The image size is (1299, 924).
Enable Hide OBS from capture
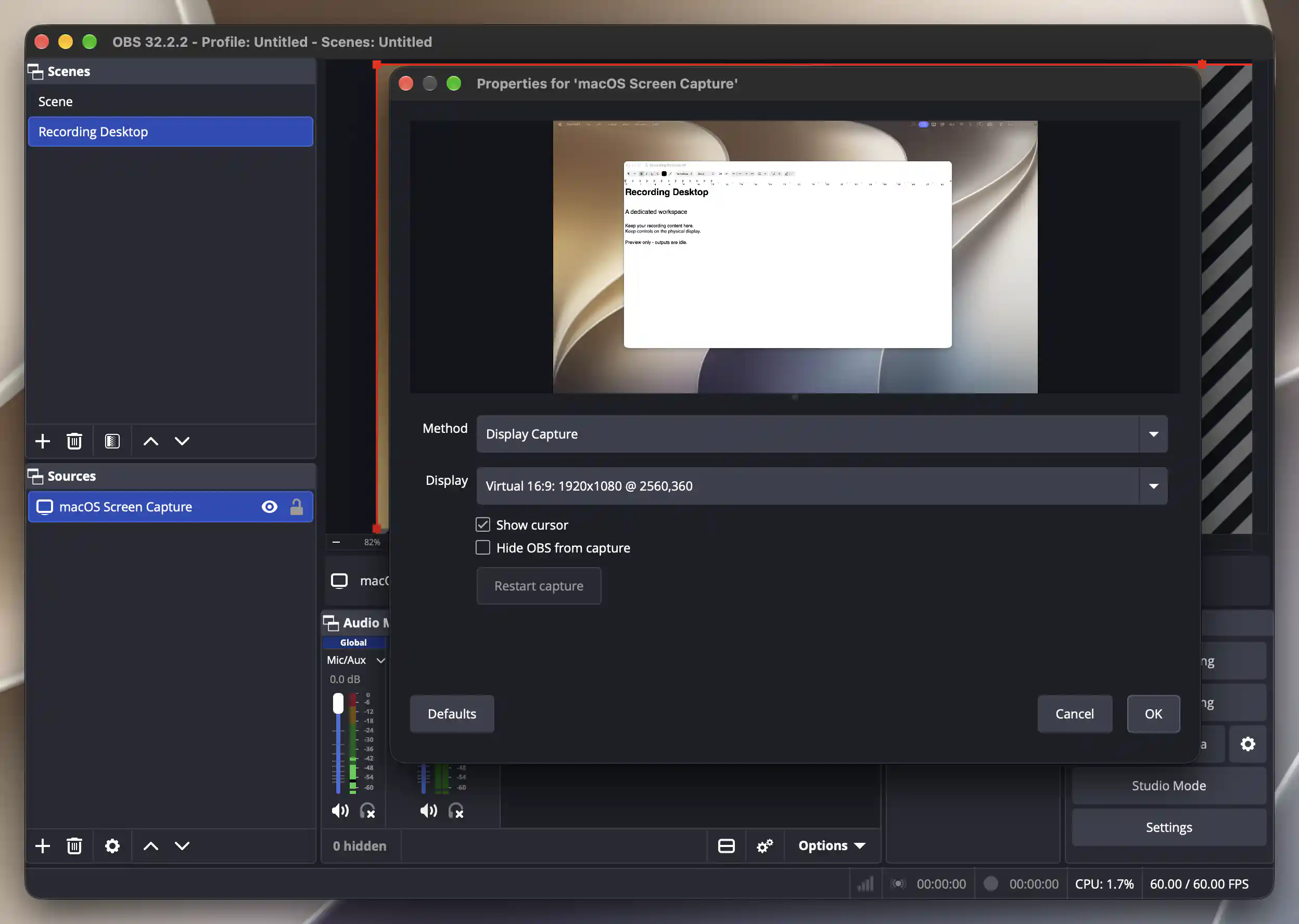point(483,547)
